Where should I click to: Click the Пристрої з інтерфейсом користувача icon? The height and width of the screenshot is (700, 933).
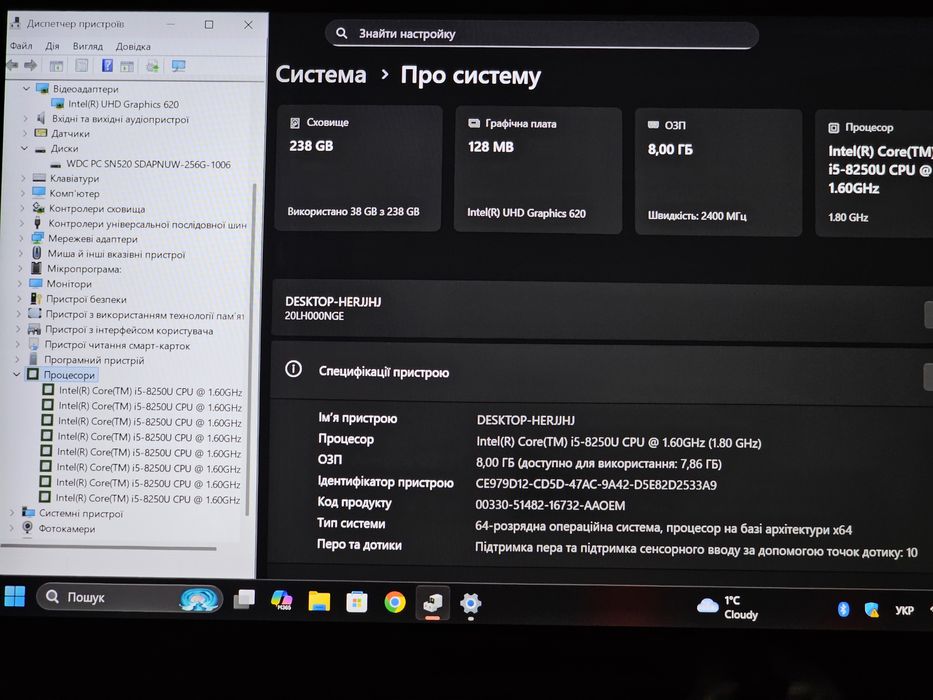click(35, 329)
